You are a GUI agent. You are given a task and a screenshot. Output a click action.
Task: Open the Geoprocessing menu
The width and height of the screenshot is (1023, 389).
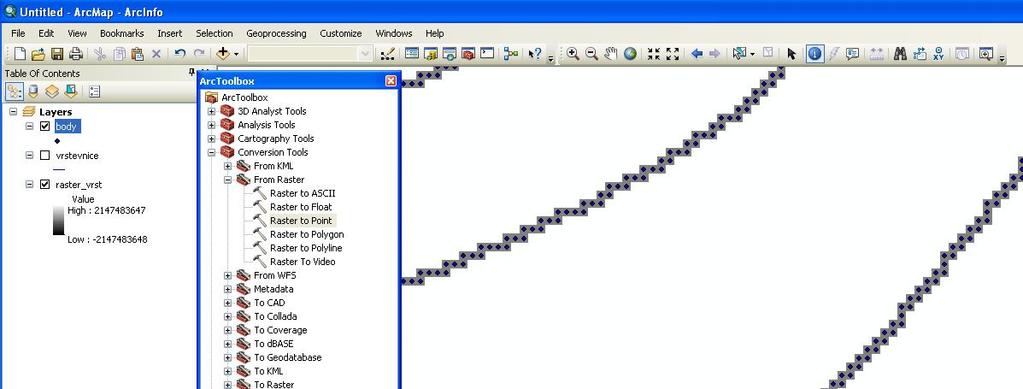(x=276, y=33)
